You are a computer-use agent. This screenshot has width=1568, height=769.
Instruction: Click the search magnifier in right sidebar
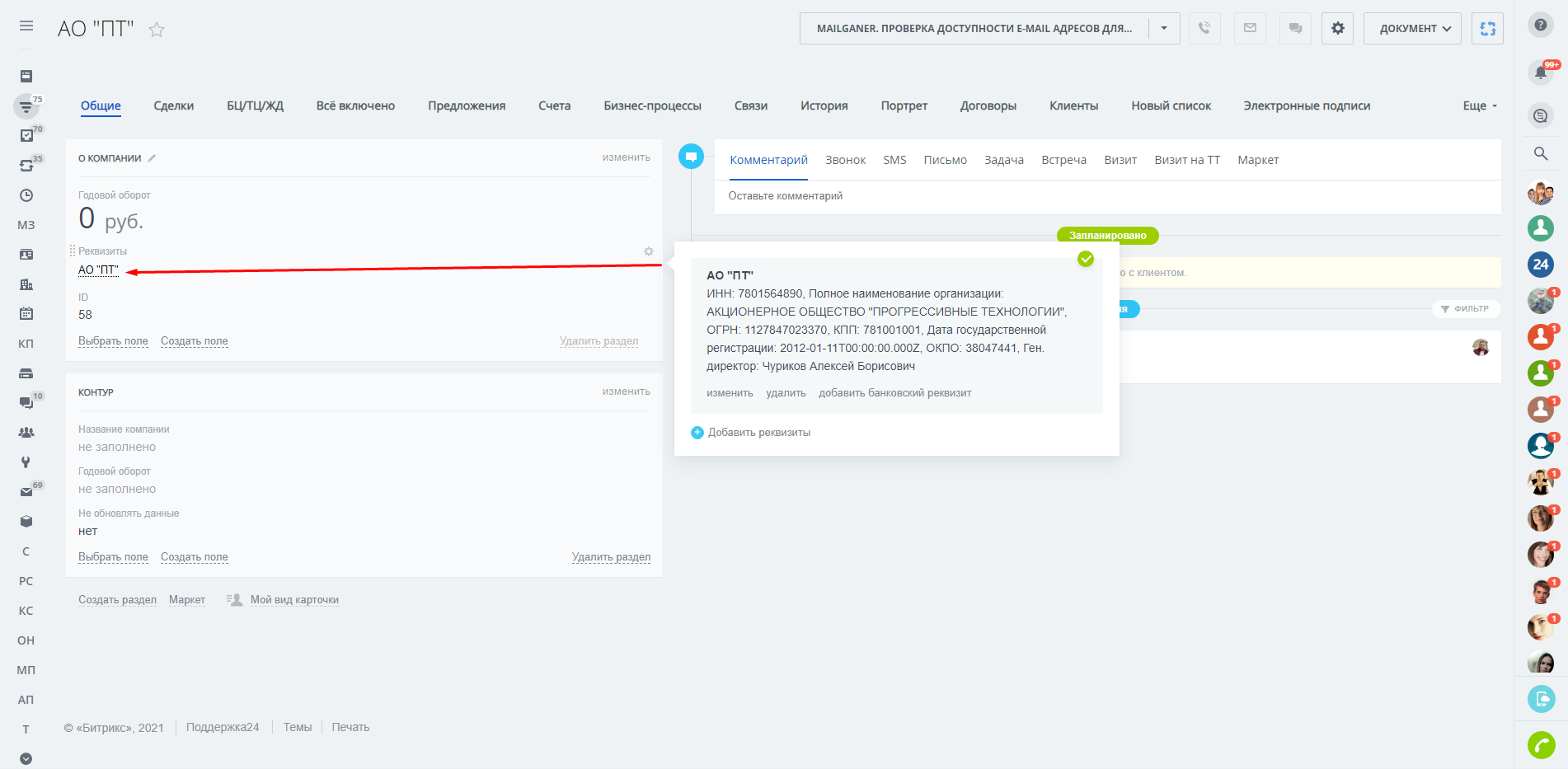(1540, 153)
